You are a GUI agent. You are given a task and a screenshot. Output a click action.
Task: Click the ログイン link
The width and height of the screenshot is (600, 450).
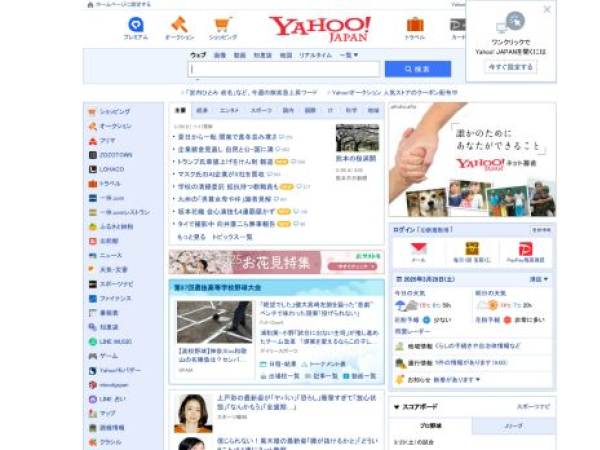404,230
